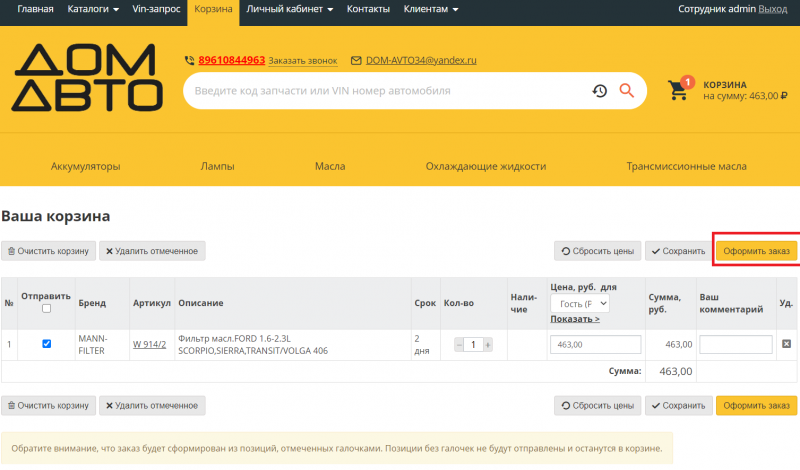Click bottom Оформить заказ button
Screen dimensions: 800x470
pos(756,406)
